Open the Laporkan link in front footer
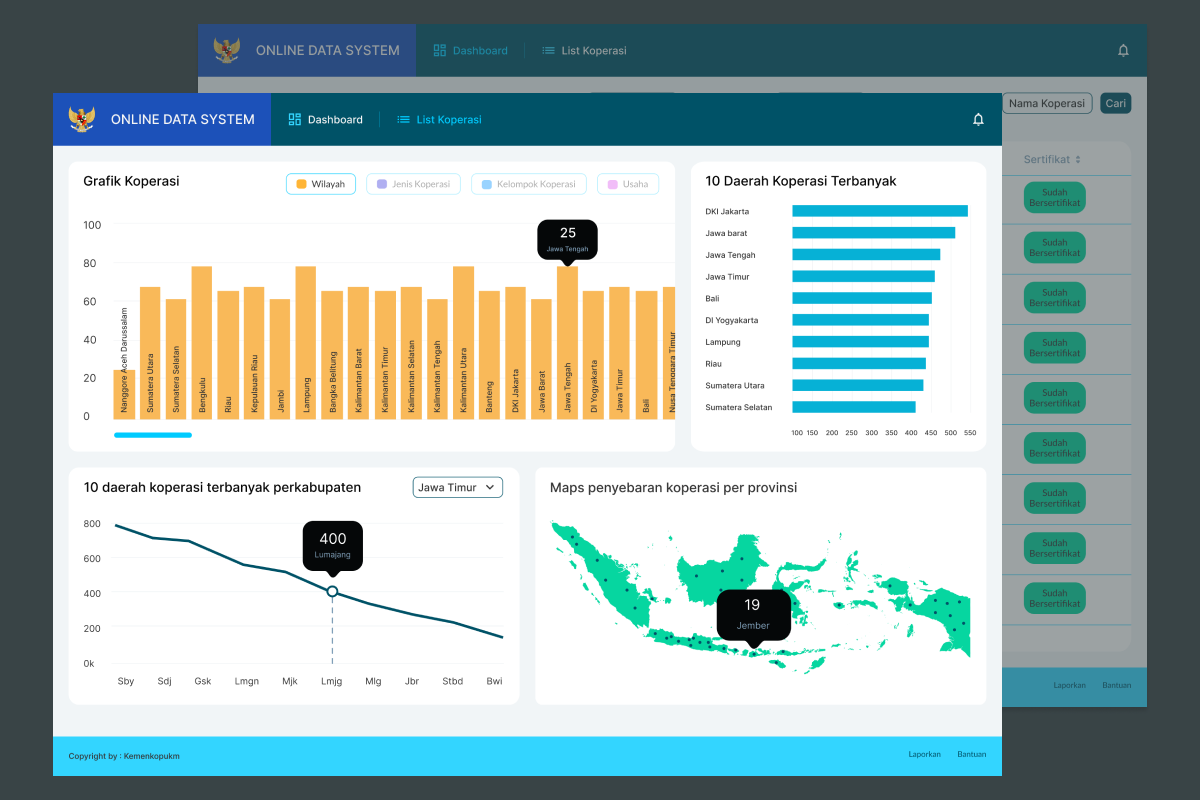The image size is (1200, 800). coord(924,755)
